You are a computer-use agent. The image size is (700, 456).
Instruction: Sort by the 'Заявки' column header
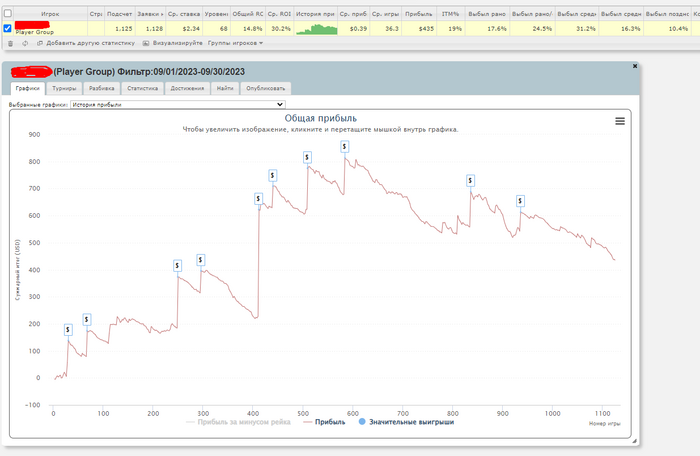[150, 14]
